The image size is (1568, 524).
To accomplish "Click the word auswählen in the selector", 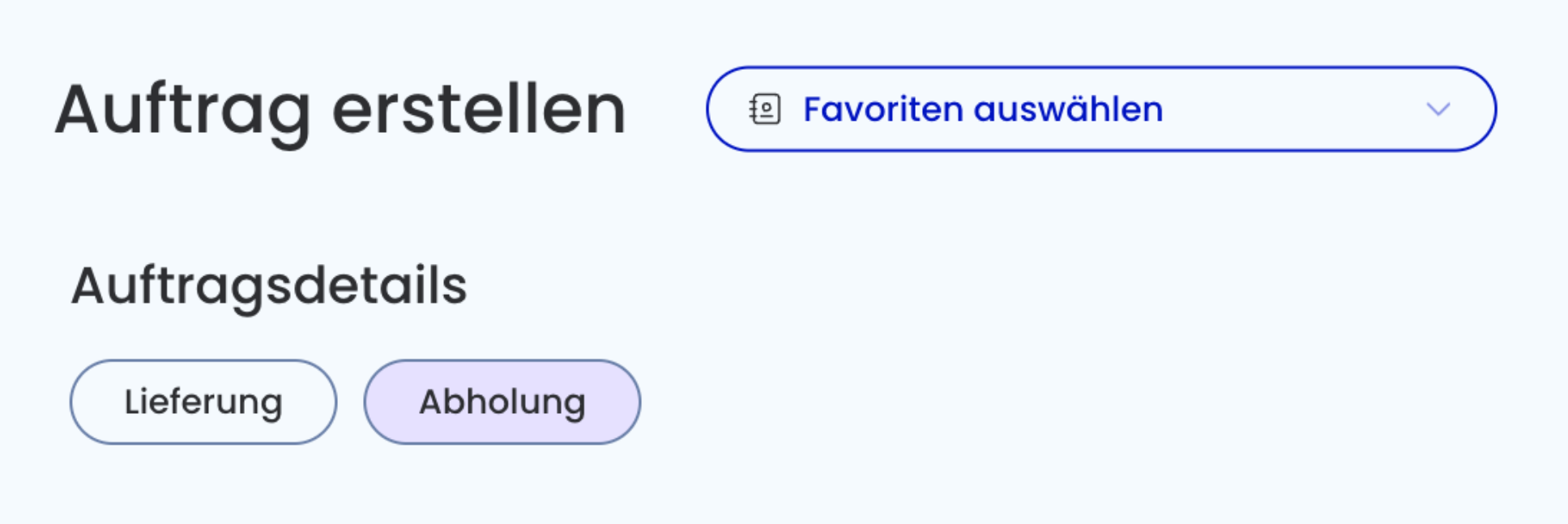I will click(1069, 109).
